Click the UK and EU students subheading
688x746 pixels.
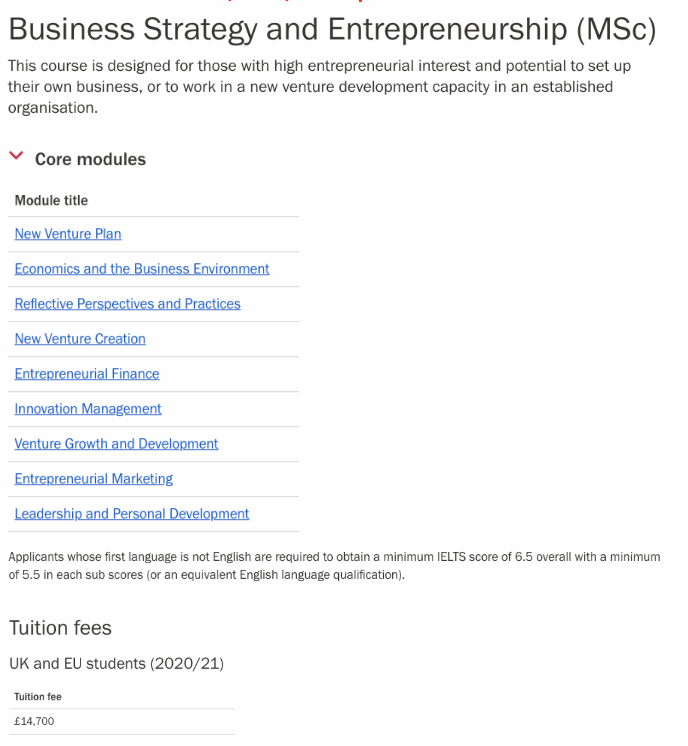click(x=117, y=663)
